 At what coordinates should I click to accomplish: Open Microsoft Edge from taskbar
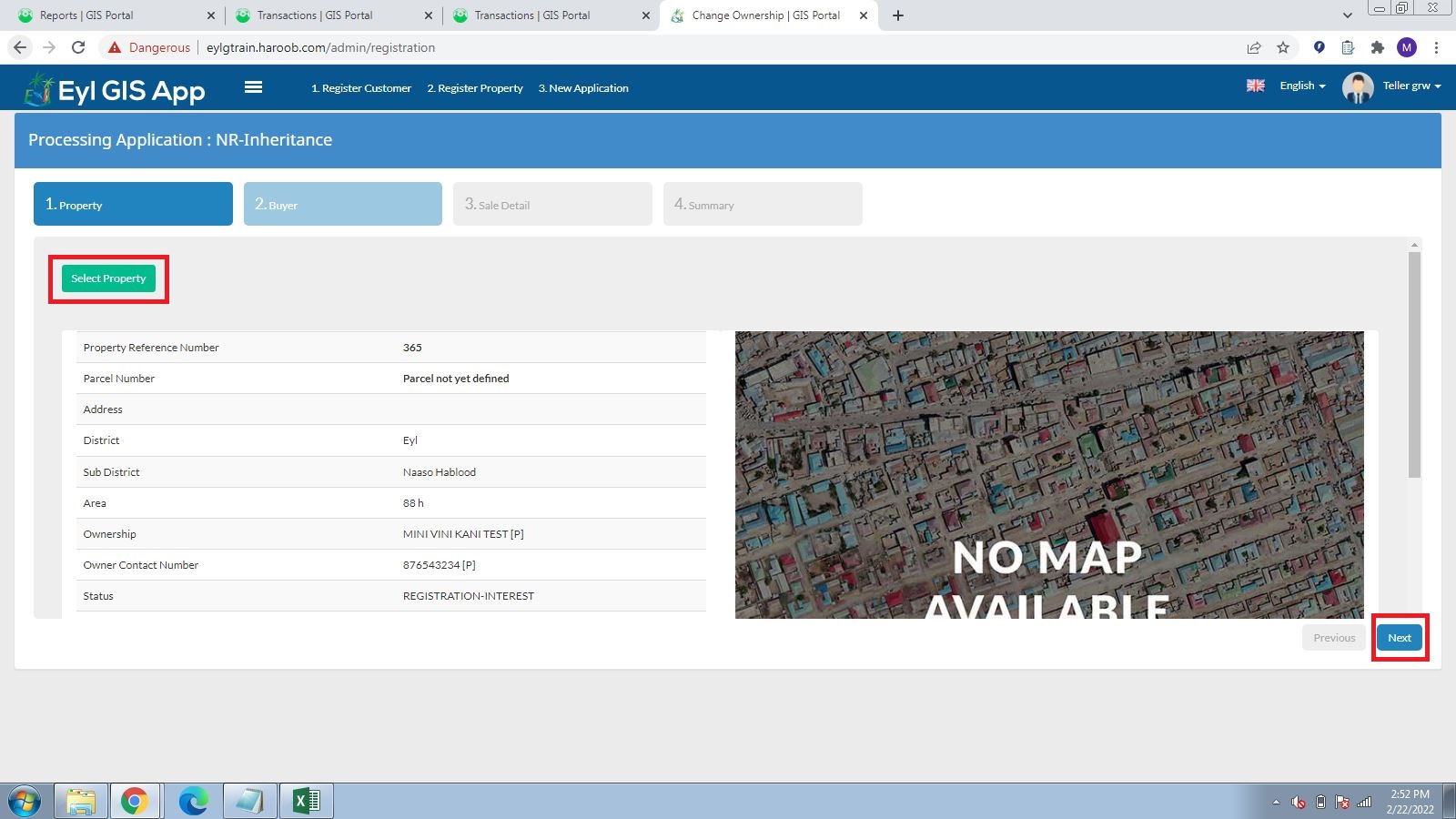(193, 801)
